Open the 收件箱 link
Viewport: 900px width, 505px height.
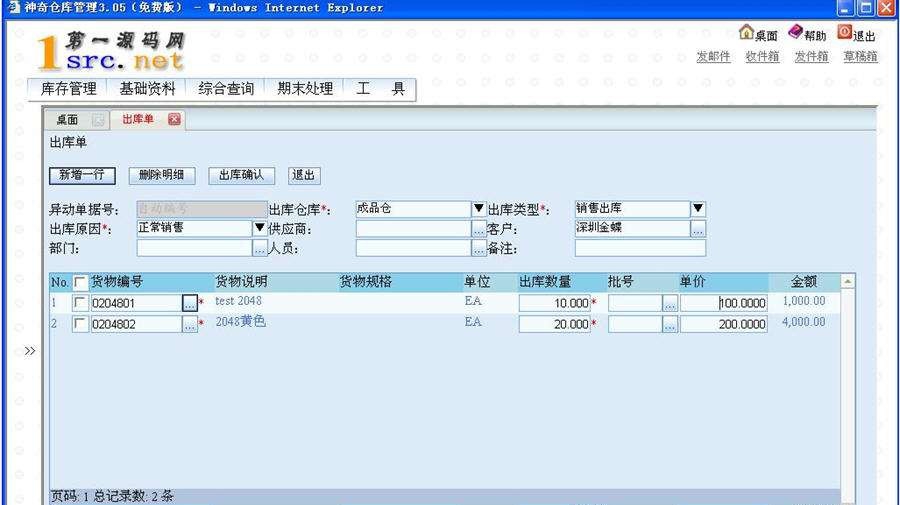coord(762,56)
